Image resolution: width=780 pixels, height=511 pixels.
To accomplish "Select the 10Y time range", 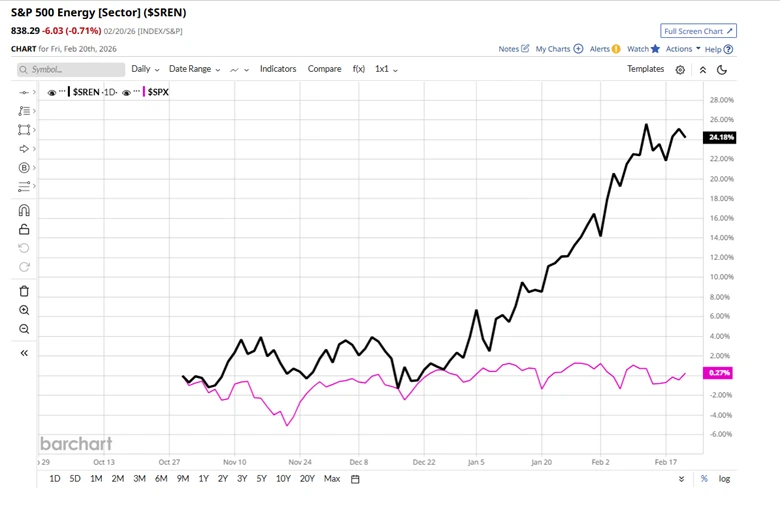I will click(283, 479).
